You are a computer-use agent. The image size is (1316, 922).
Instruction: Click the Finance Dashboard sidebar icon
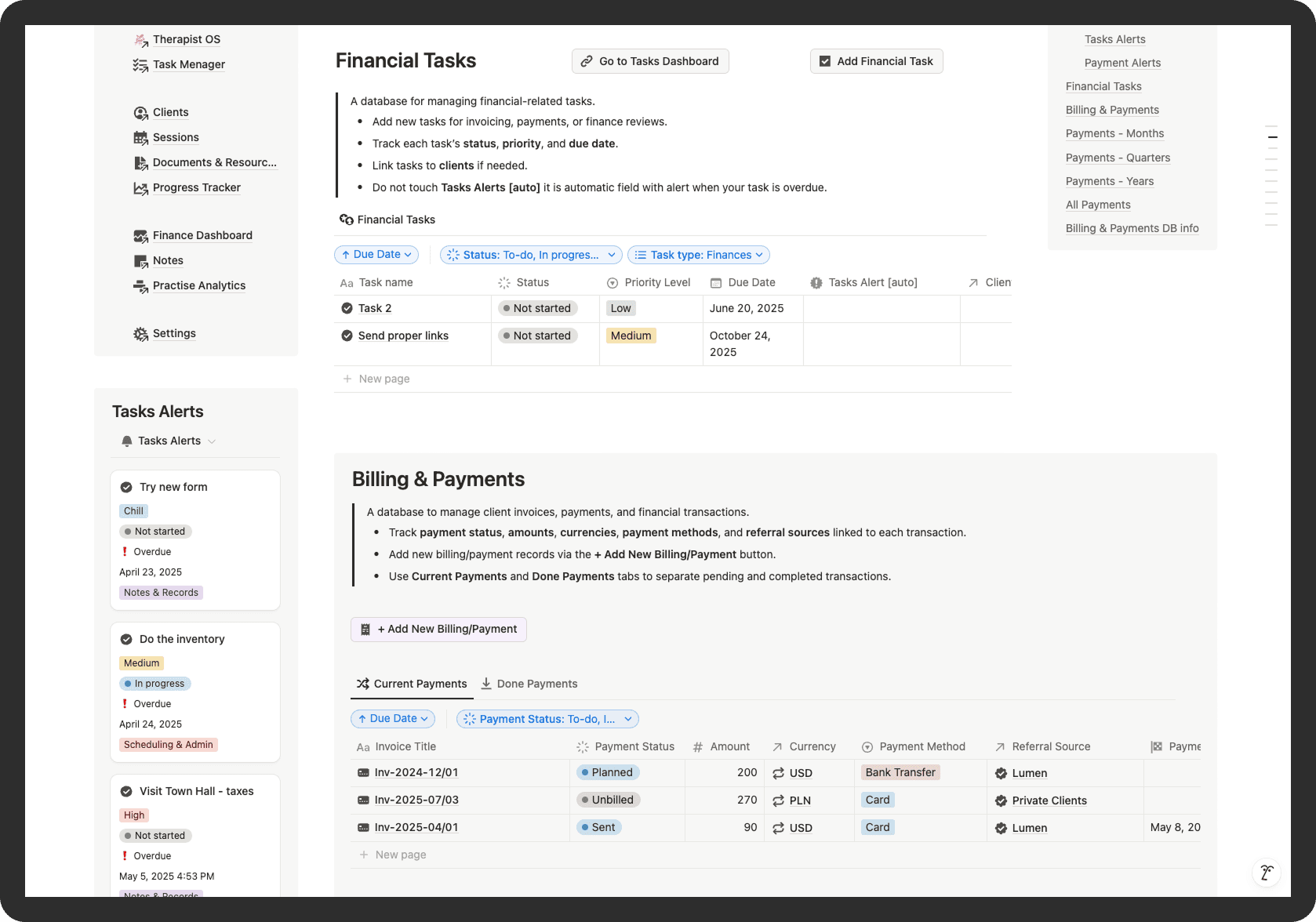tap(141, 235)
